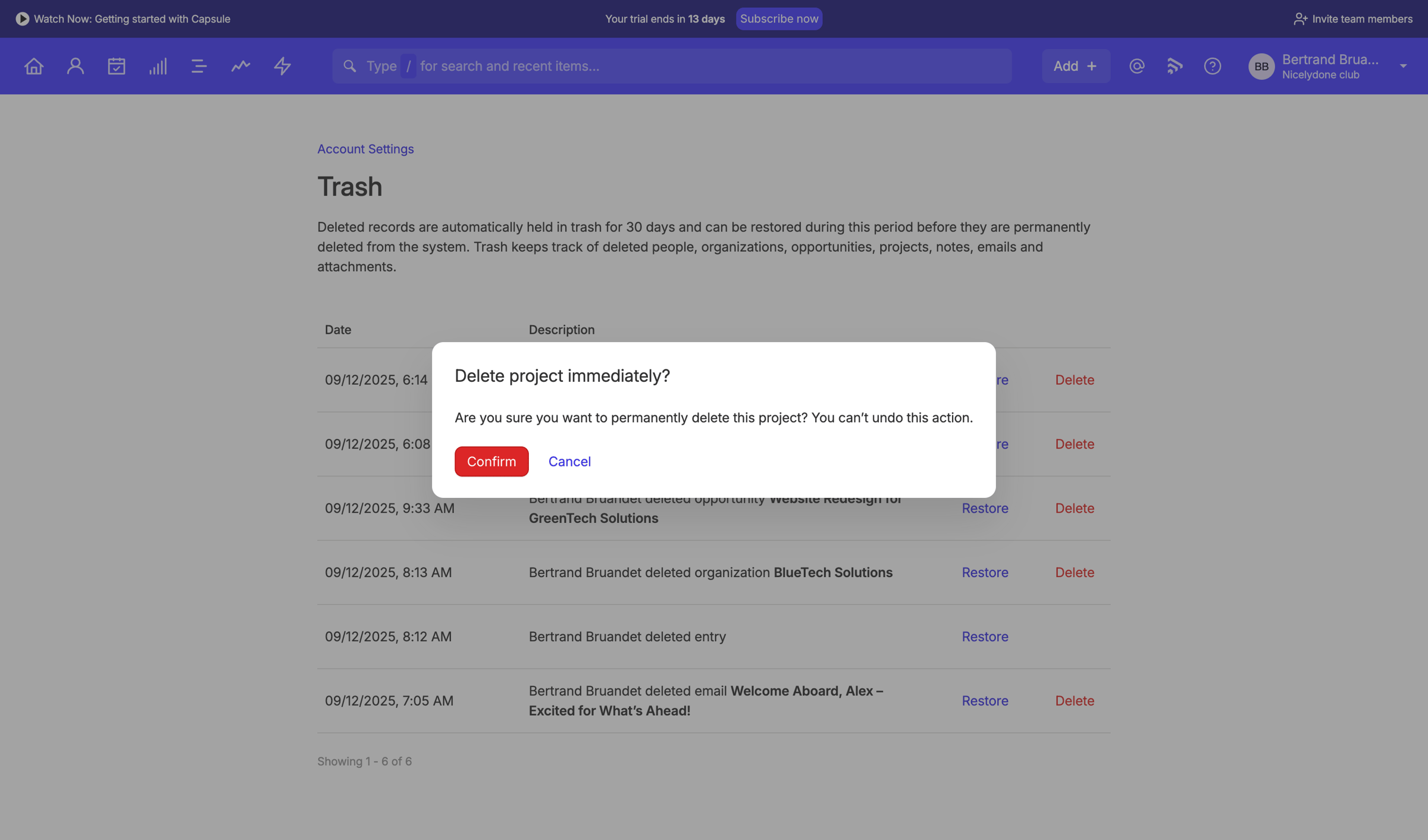Image resolution: width=1428 pixels, height=840 pixels.
Task: Restore organization BlueTech Solutions
Action: tap(985, 573)
